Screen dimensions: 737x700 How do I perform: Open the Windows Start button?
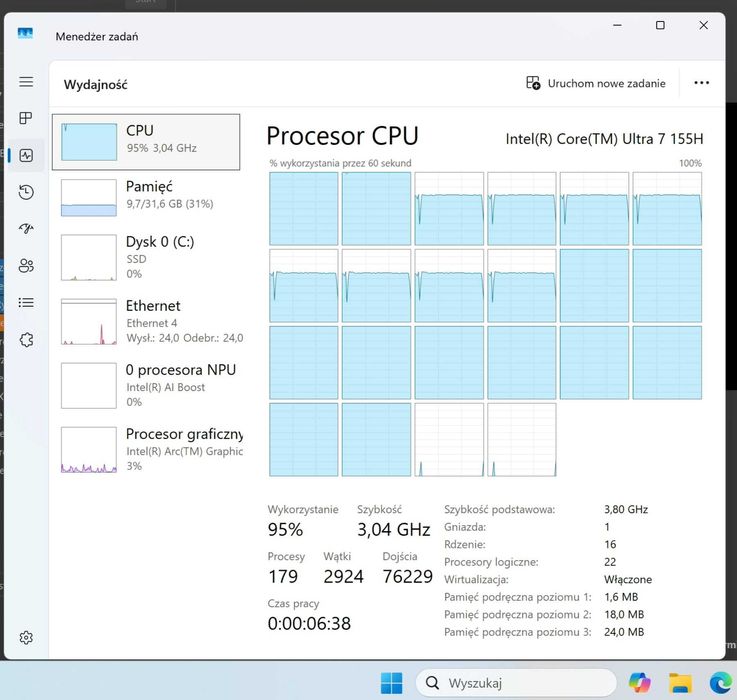[x=392, y=683]
